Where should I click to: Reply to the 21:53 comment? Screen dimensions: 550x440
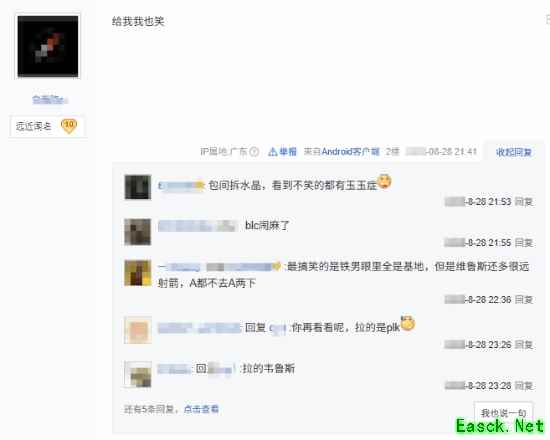524,202
